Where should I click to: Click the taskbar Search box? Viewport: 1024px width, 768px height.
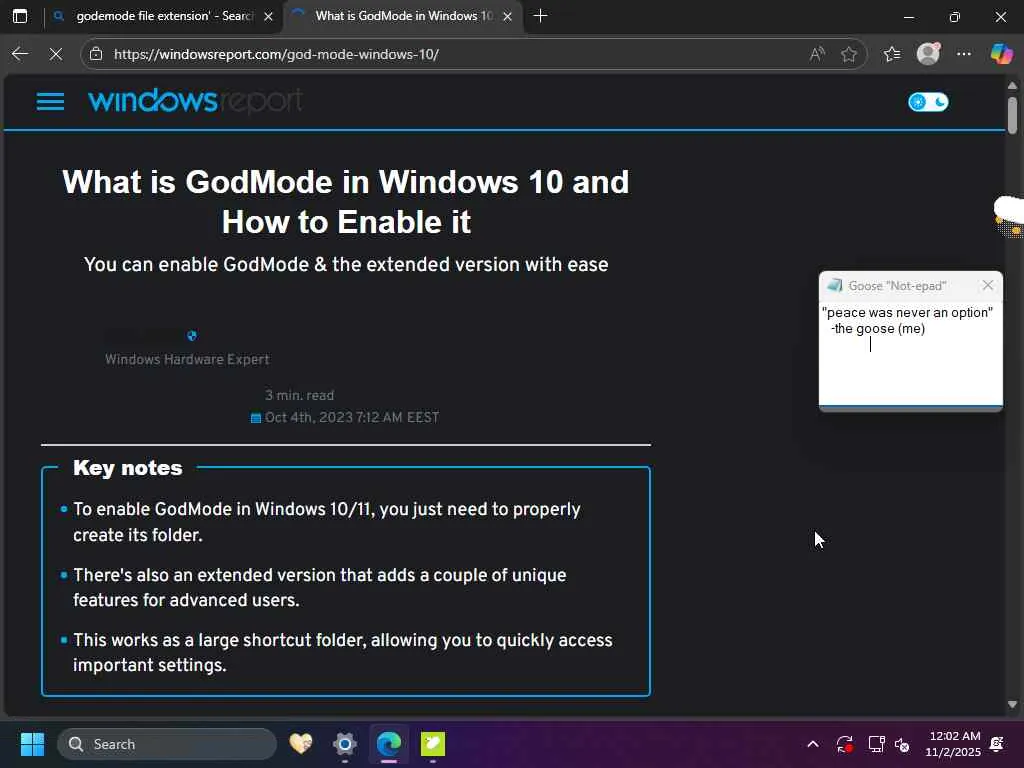coord(167,744)
